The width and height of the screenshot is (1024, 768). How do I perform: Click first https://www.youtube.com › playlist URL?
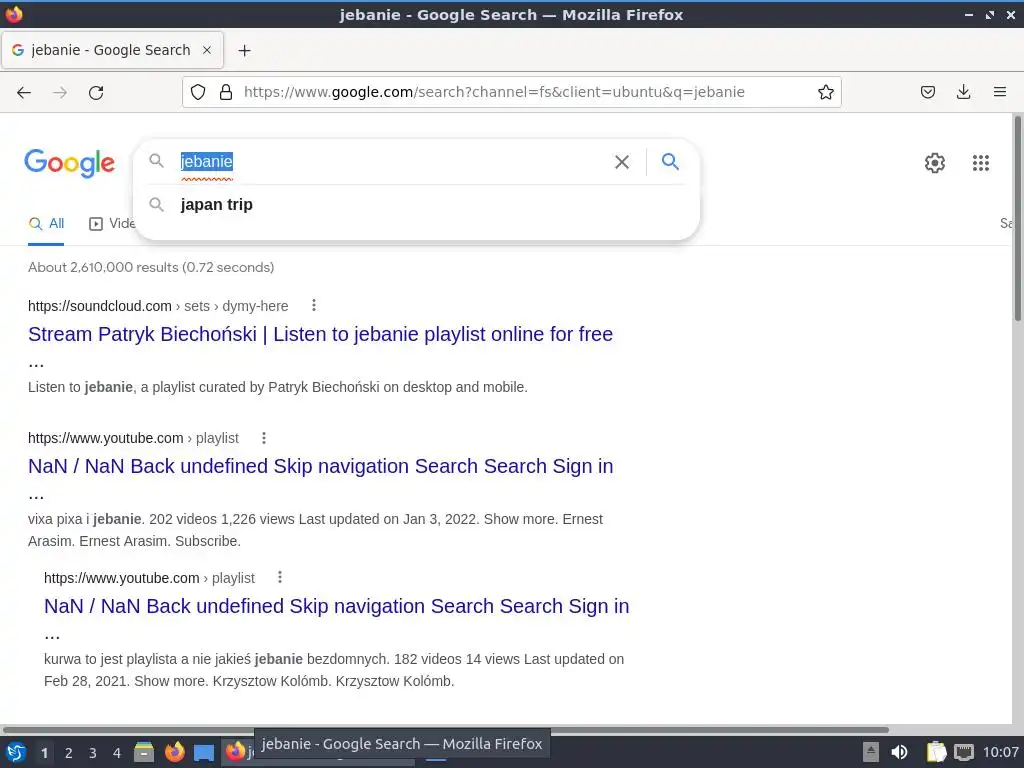pos(133,438)
